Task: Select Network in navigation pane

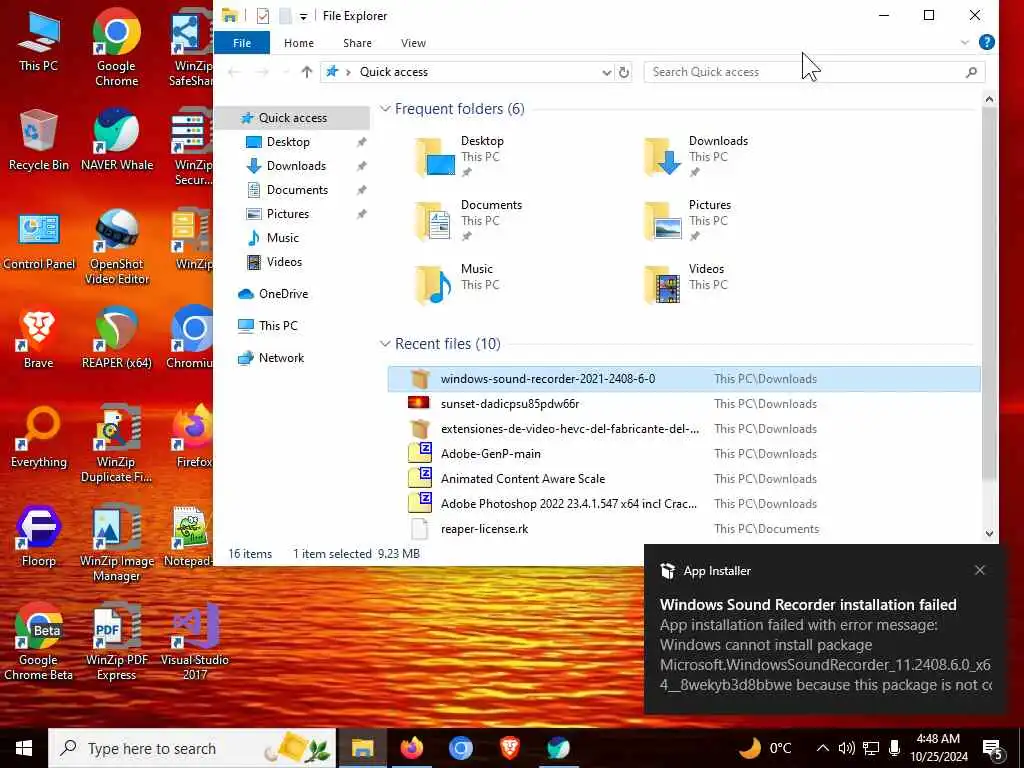Action: (x=281, y=358)
